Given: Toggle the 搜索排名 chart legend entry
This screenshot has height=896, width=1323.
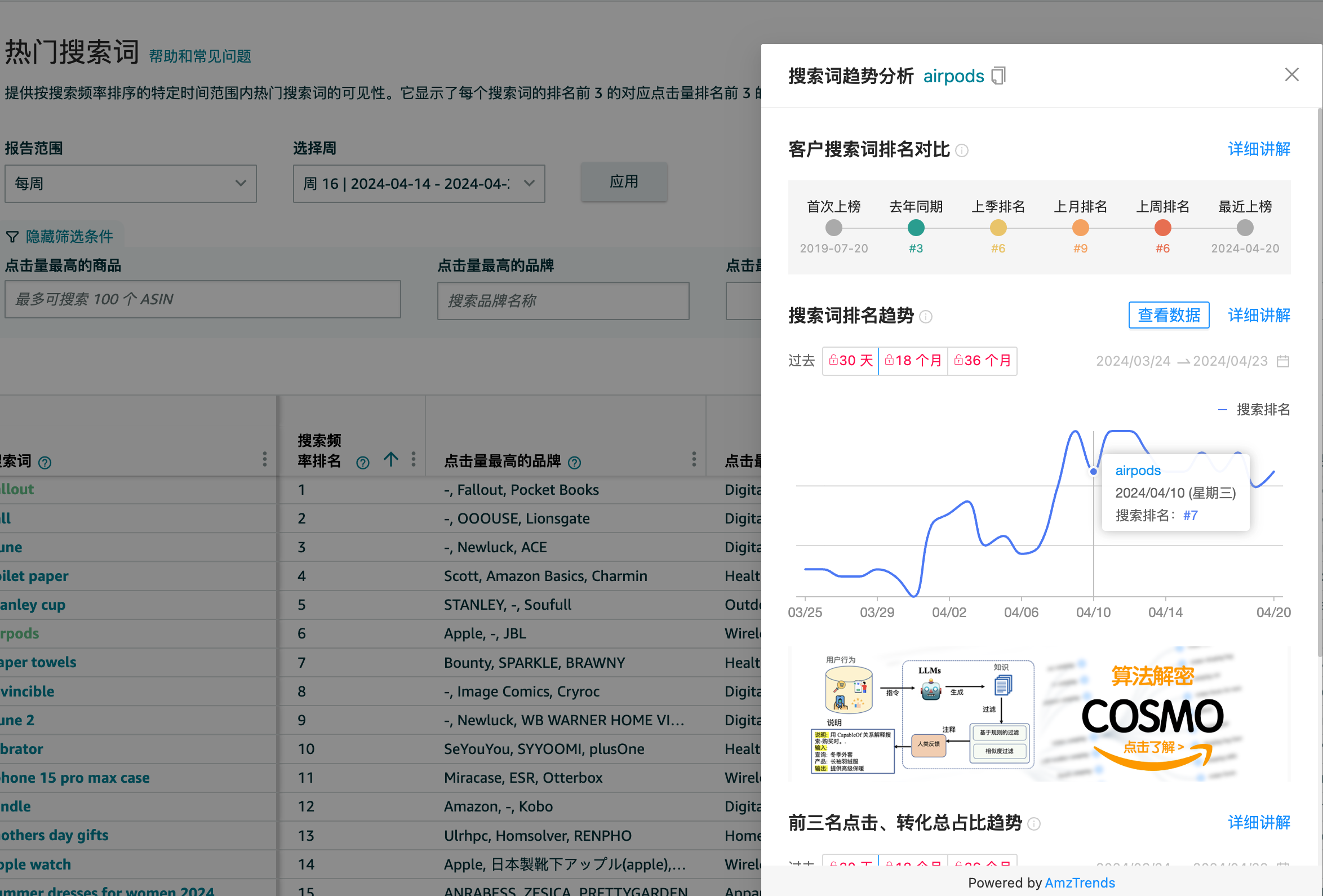Looking at the screenshot, I should [x=1254, y=409].
